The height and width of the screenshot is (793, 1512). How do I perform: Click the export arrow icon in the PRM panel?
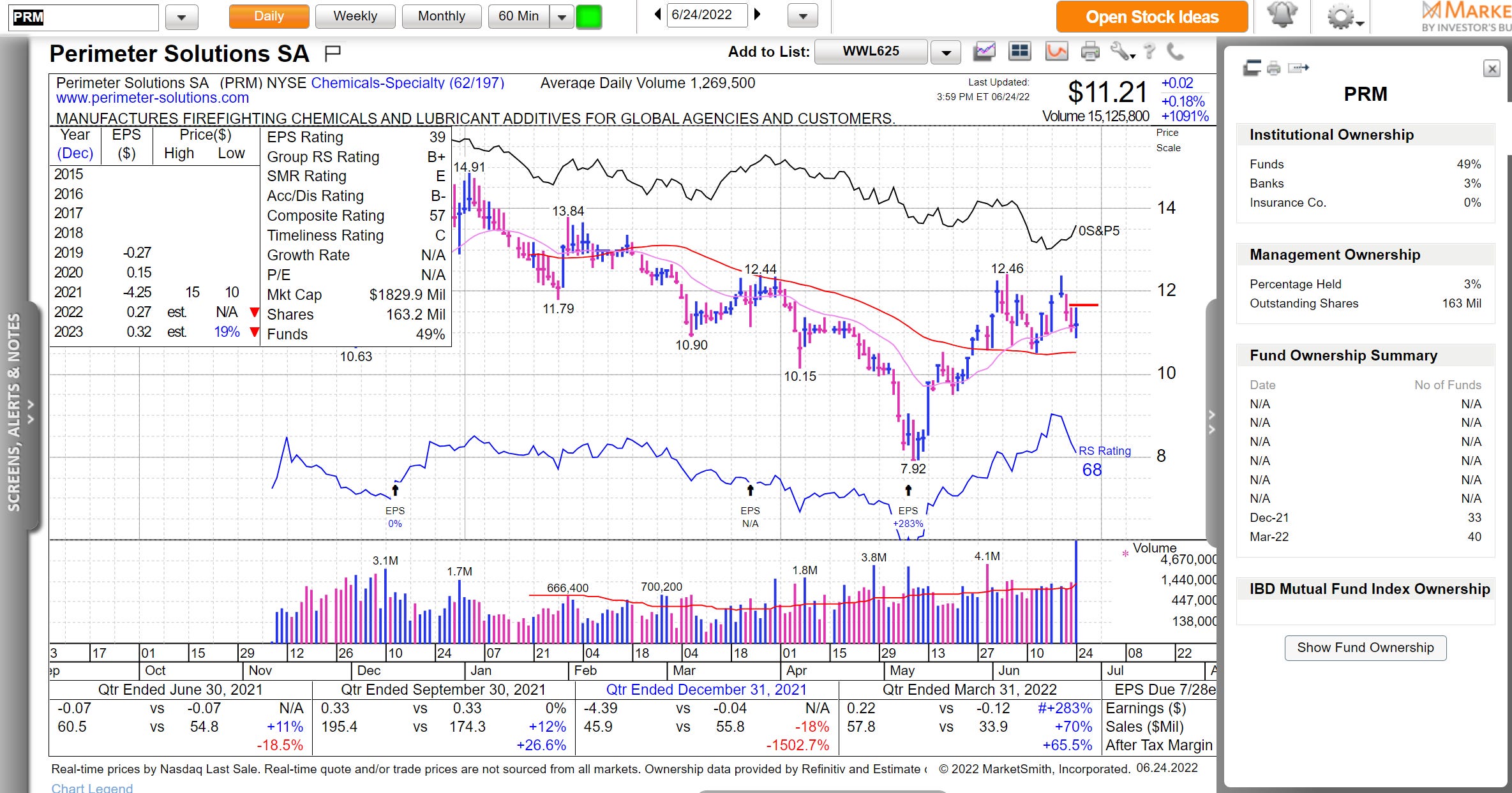coord(1299,68)
